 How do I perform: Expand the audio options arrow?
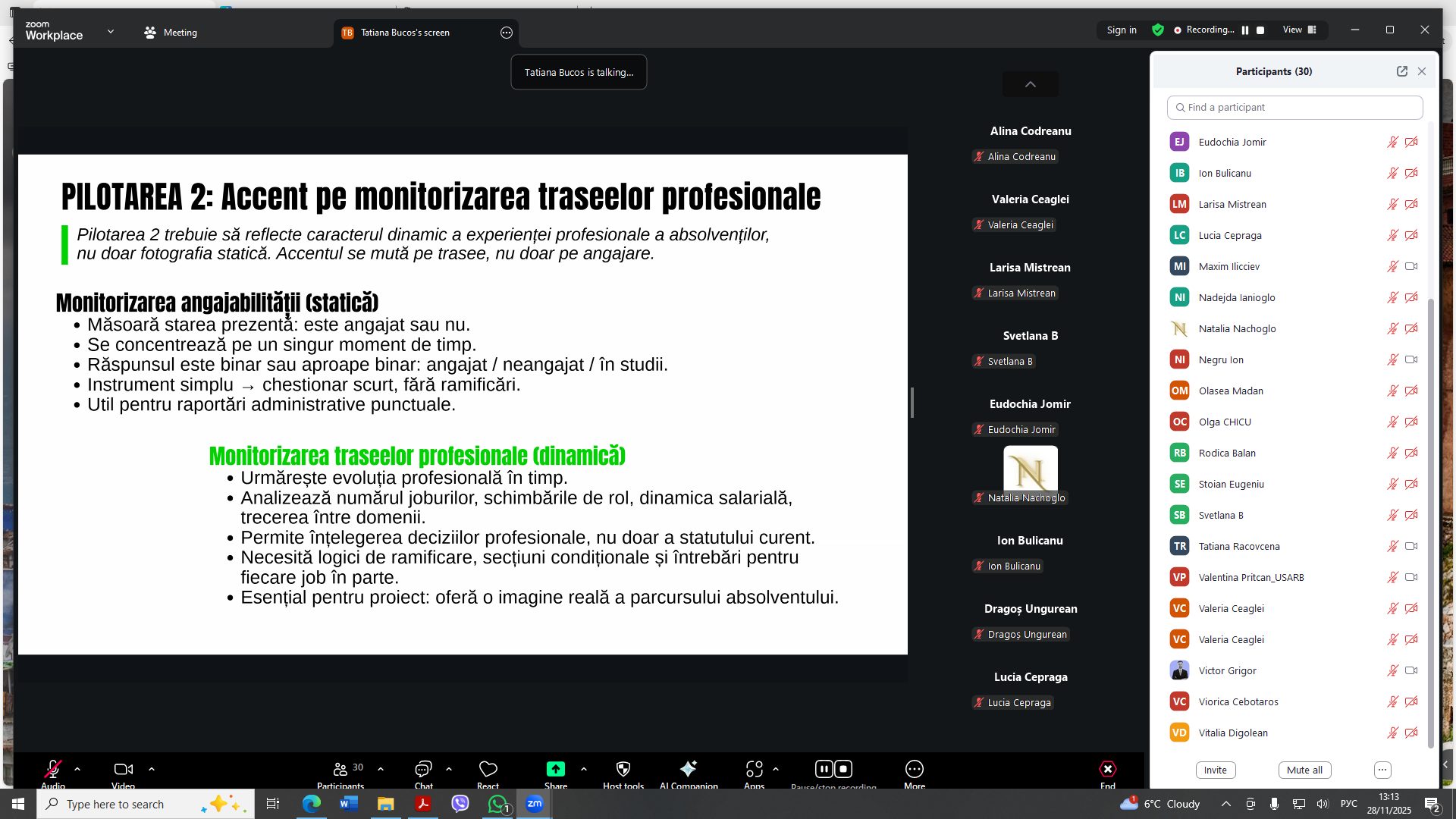click(x=77, y=769)
